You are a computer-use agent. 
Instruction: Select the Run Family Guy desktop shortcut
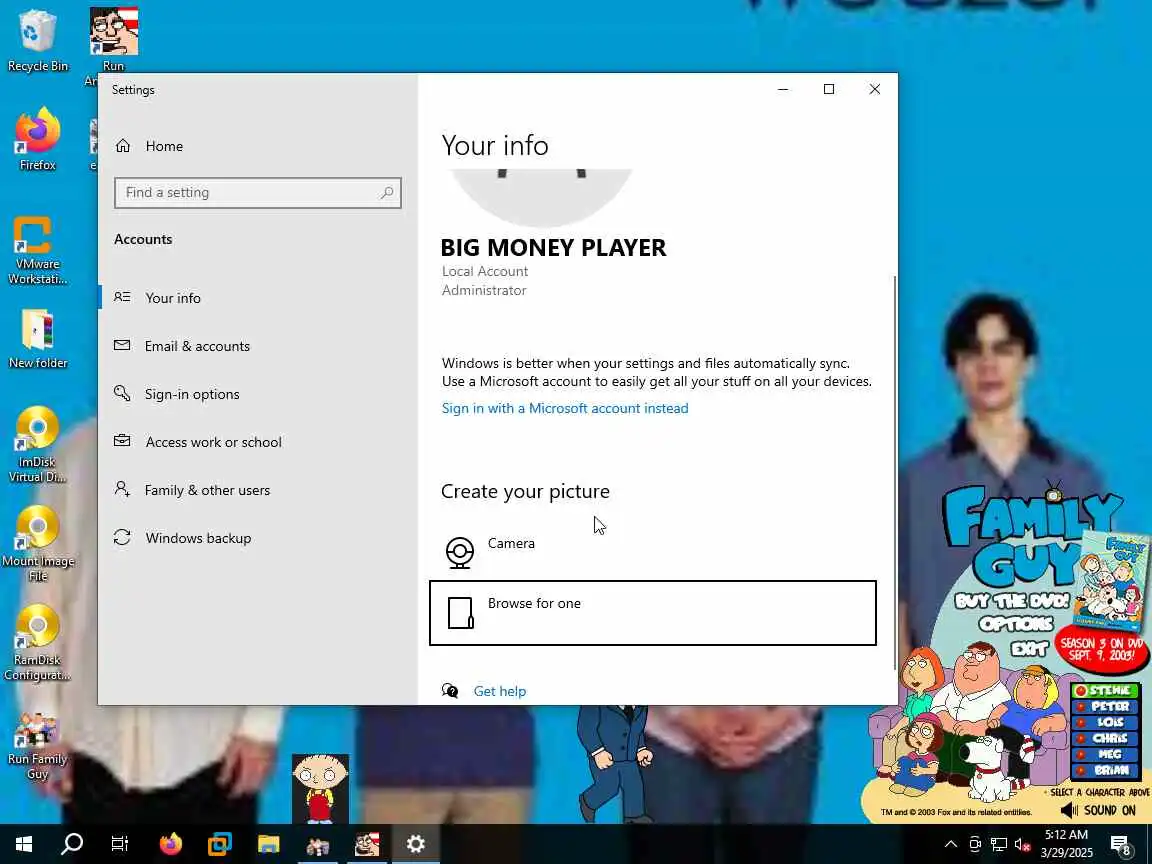[37, 744]
